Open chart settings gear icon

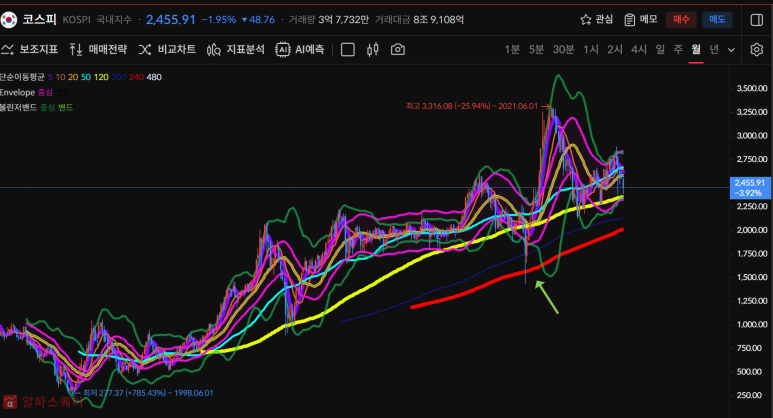coord(756,49)
